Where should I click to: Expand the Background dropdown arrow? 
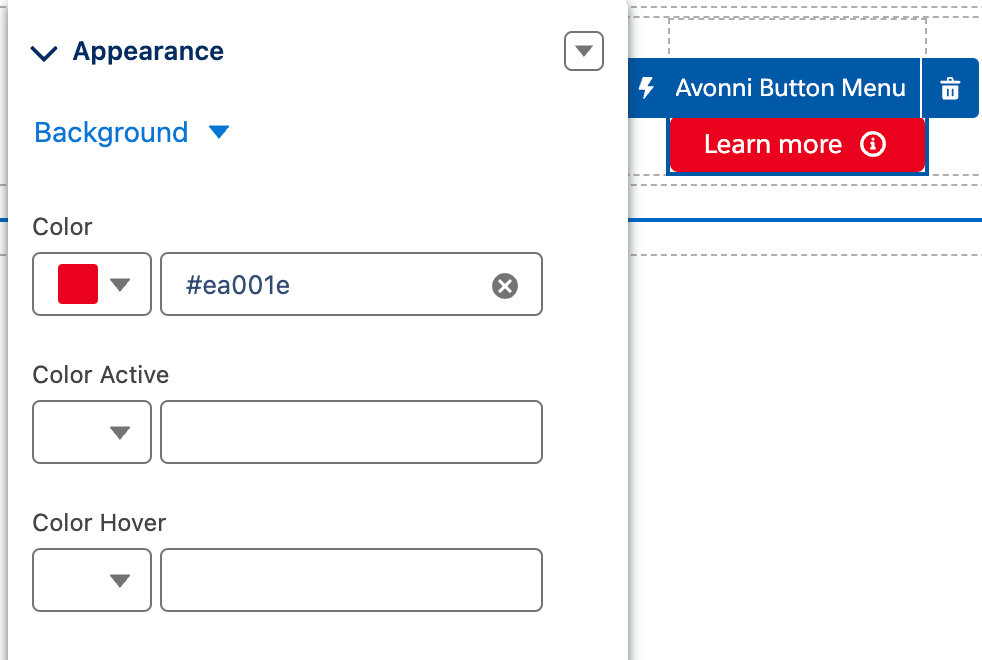(219, 133)
